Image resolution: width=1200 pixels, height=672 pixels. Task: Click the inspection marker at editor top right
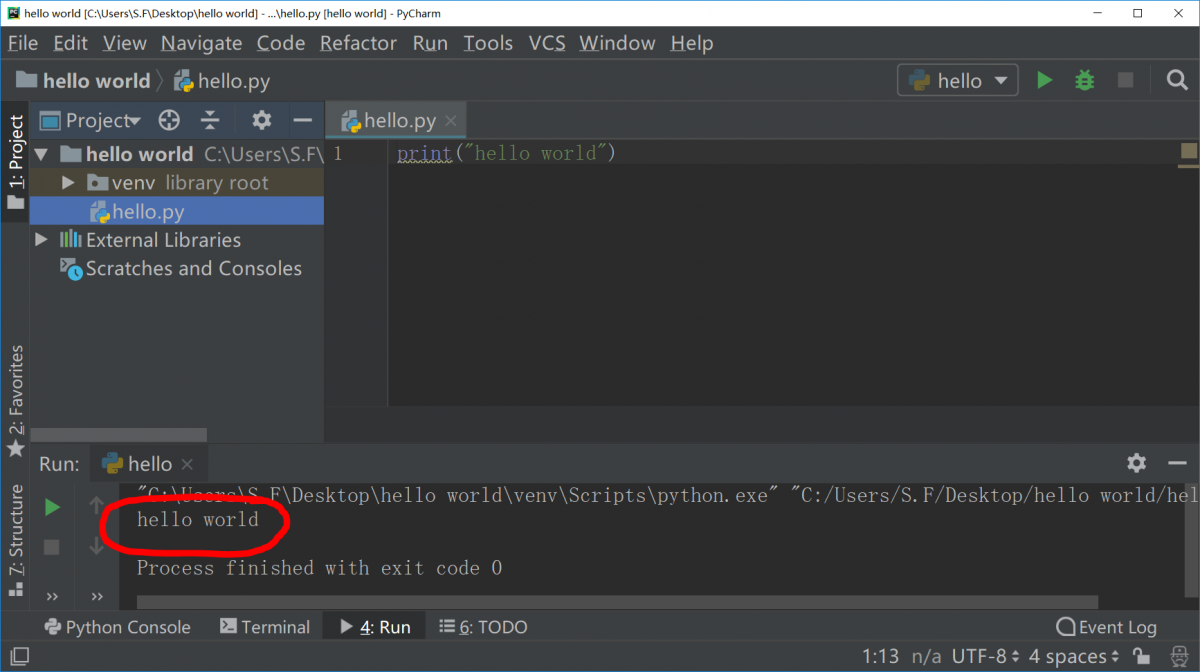coord(1188,151)
